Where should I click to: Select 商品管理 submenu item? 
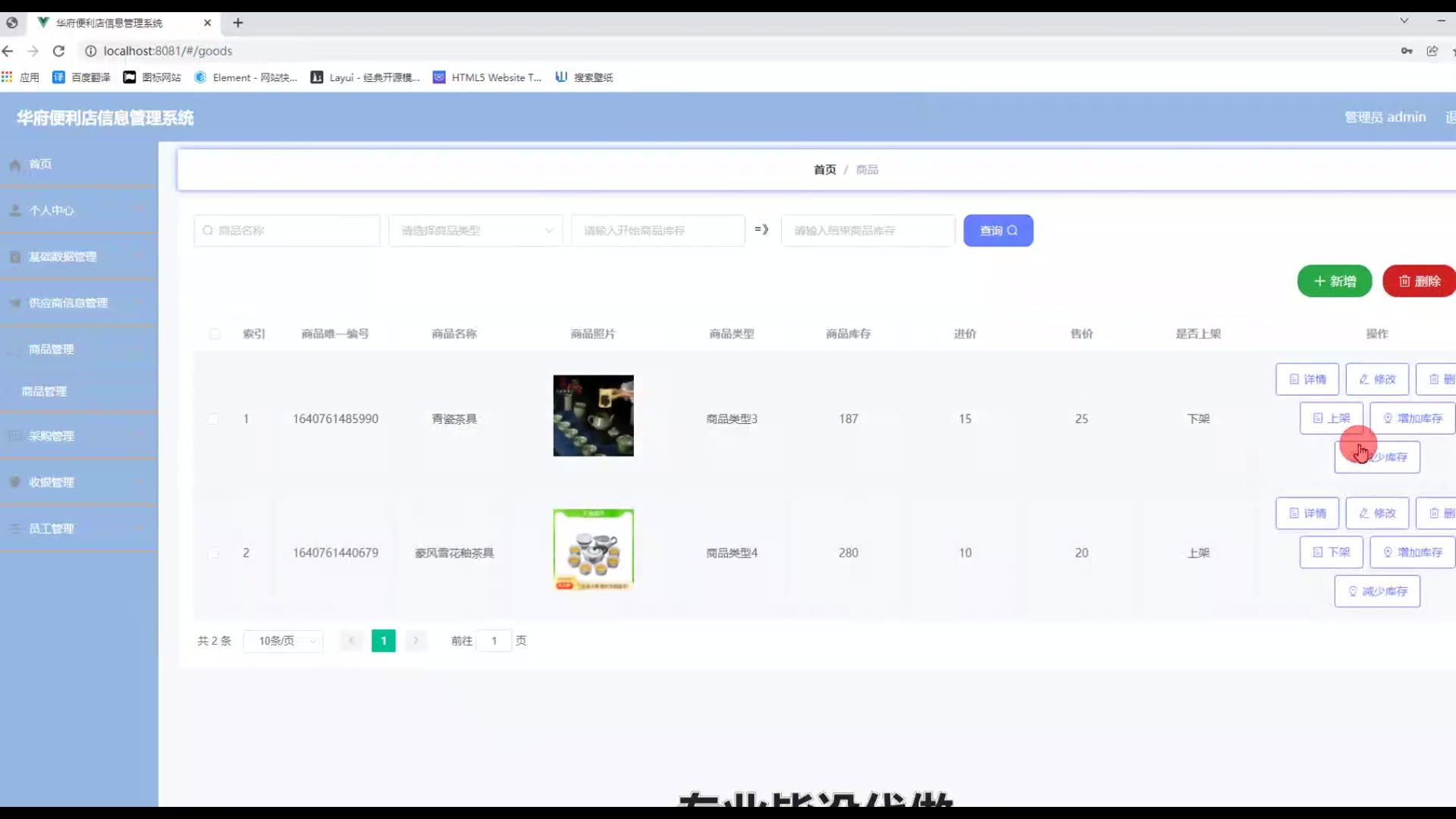coord(79,391)
